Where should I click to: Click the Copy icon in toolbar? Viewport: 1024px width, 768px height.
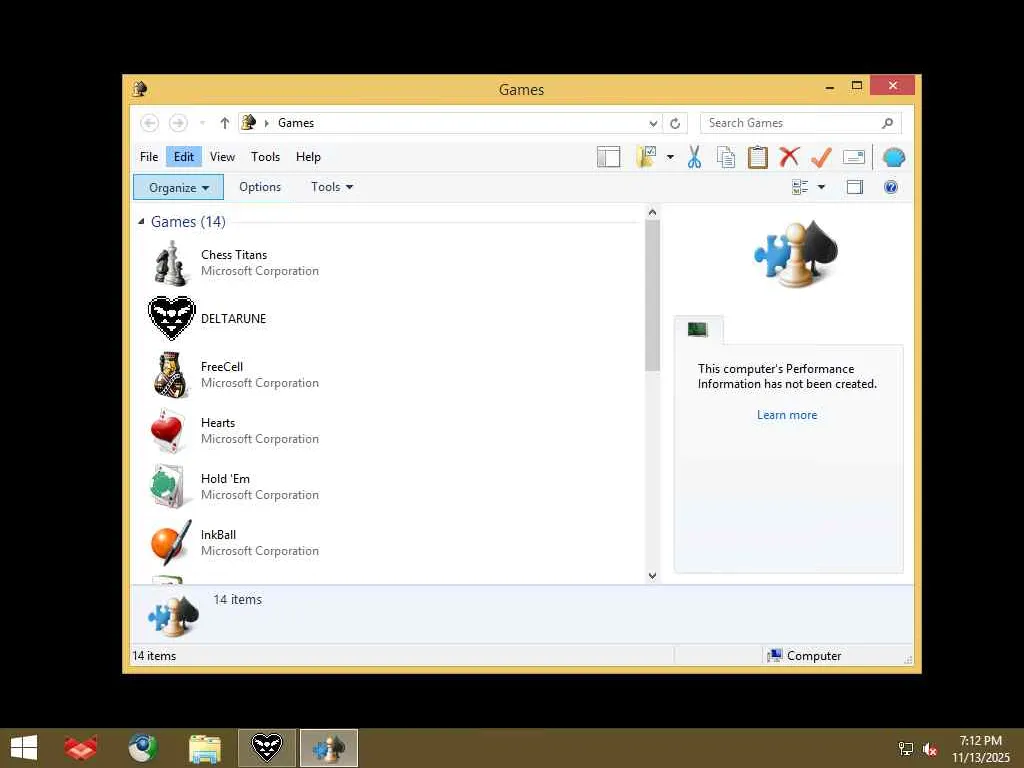(x=726, y=157)
